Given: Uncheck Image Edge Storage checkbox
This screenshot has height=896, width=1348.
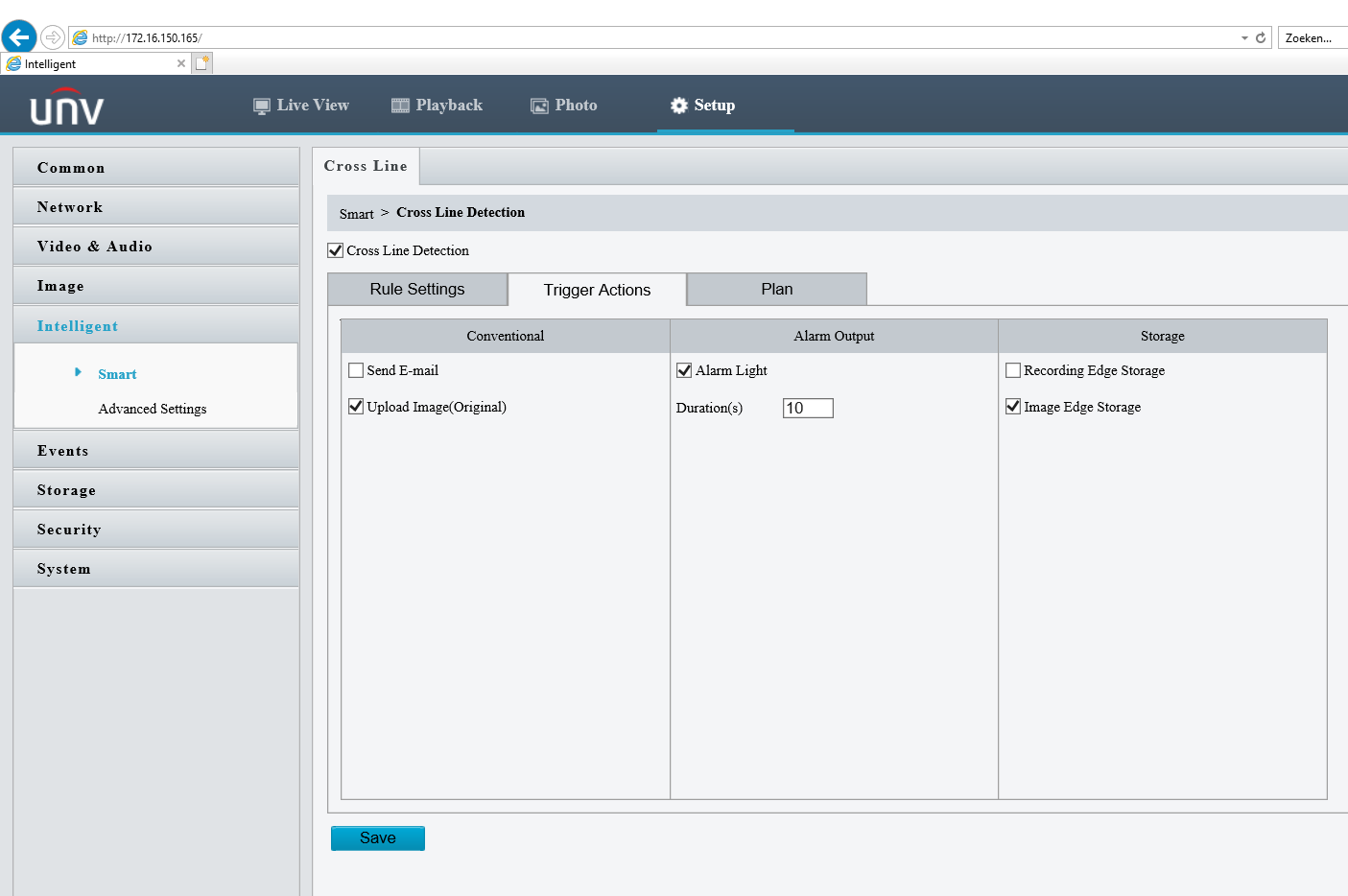Looking at the screenshot, I should tap(1013, 407).
